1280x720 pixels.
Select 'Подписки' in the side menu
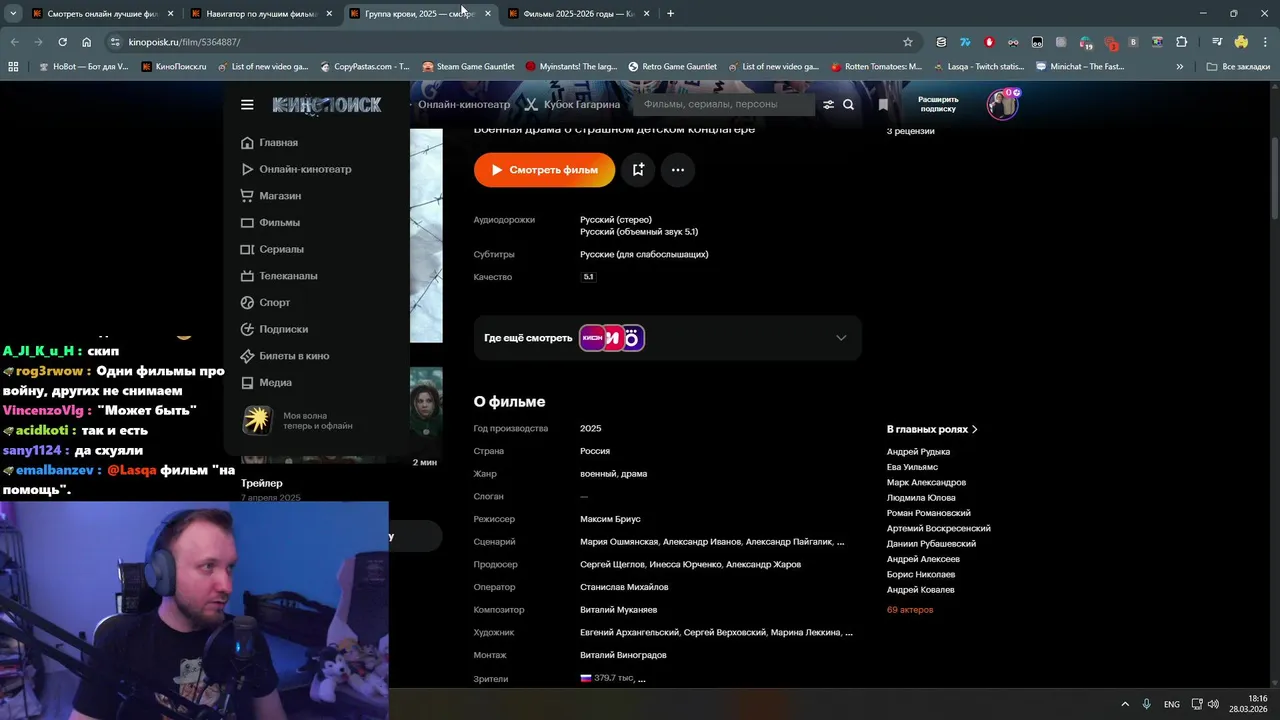tap(274, 329)
